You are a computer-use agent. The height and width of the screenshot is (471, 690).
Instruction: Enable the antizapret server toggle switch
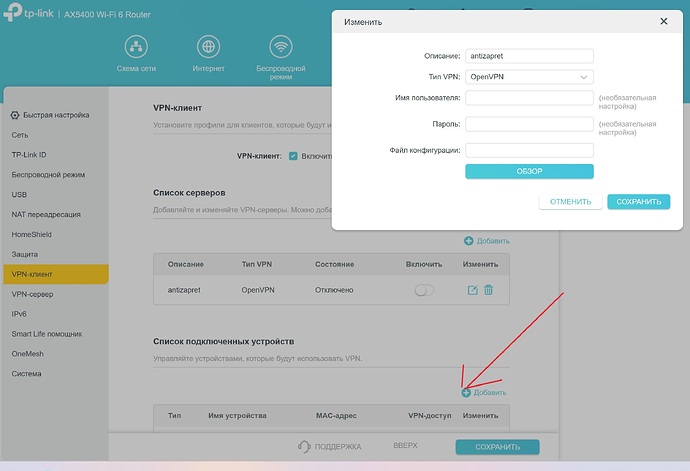[424, 290]
